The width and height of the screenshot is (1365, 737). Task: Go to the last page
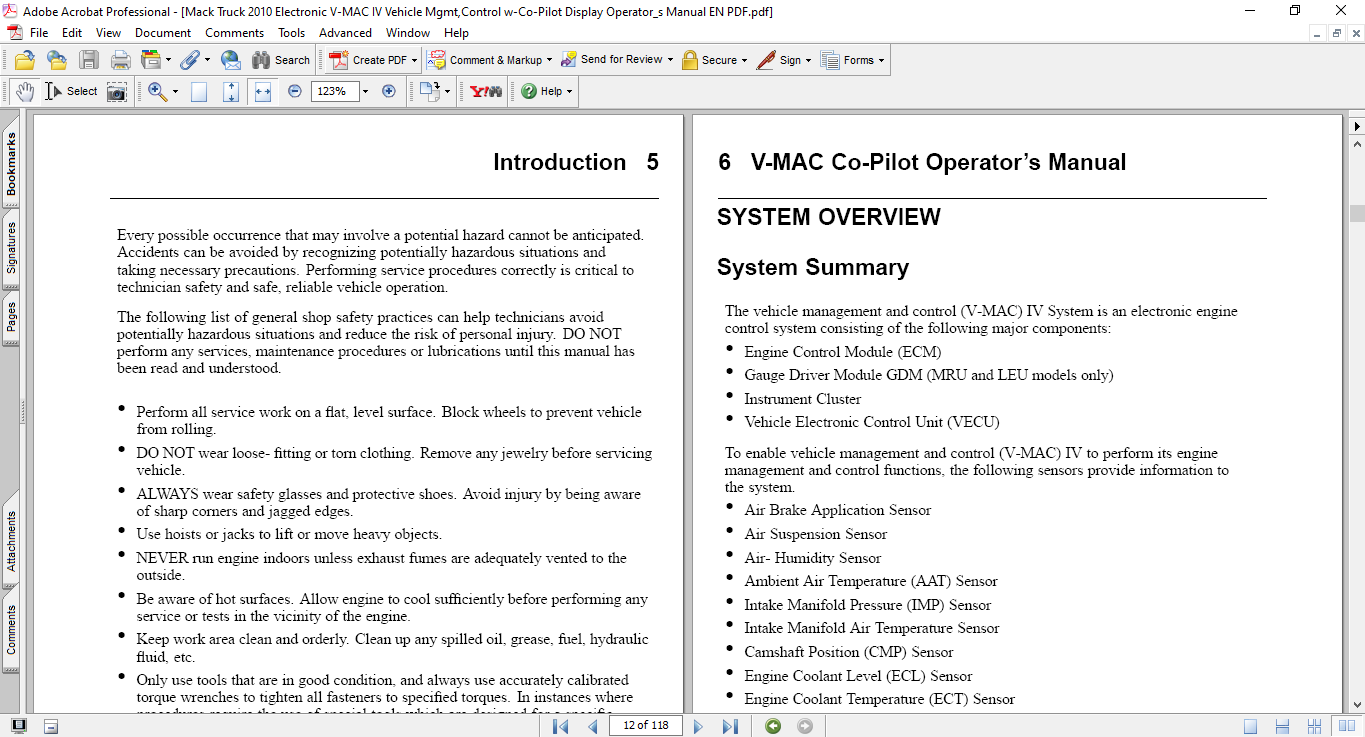tap(730, 726)
